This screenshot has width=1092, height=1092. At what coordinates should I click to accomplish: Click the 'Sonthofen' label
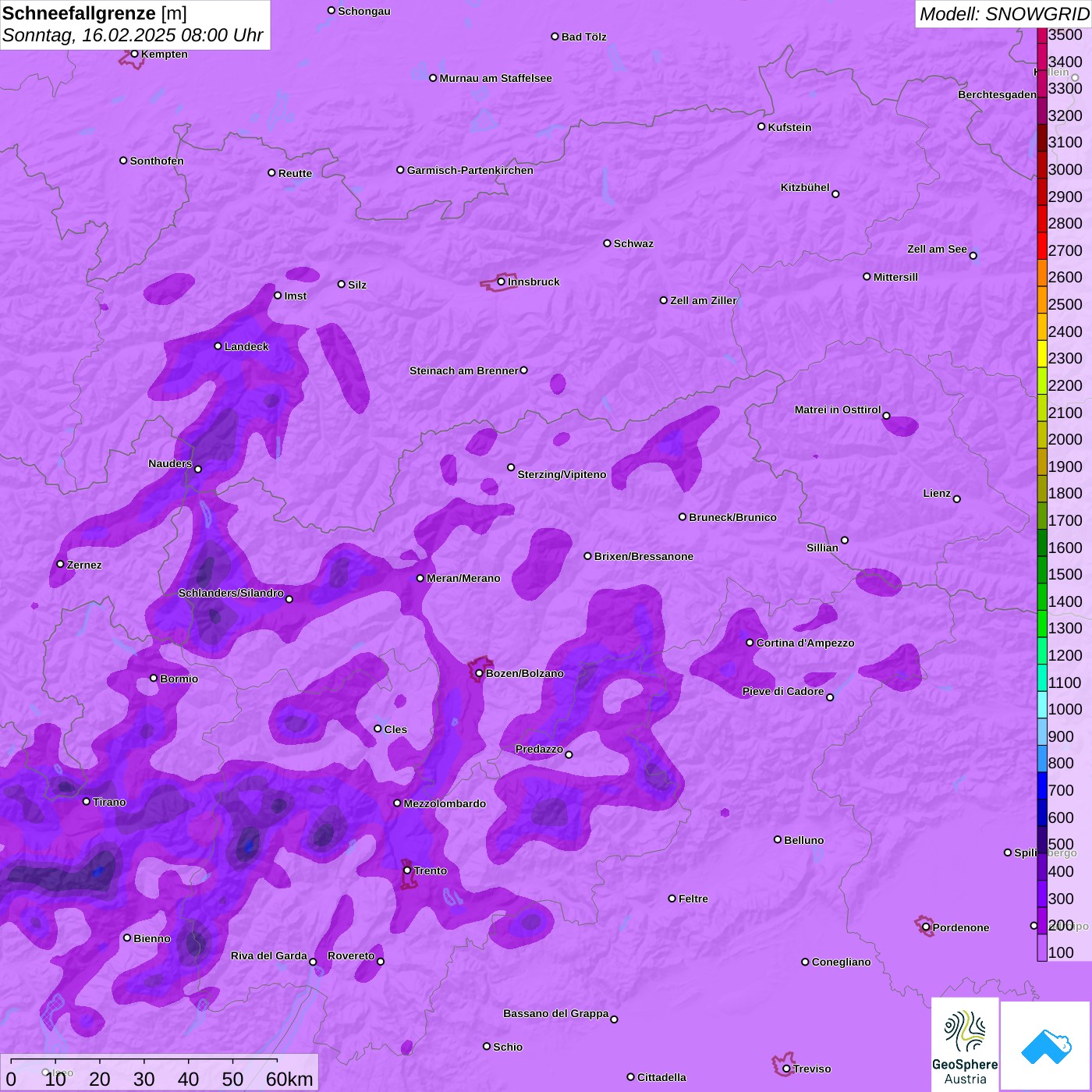(x=157, y=161)
